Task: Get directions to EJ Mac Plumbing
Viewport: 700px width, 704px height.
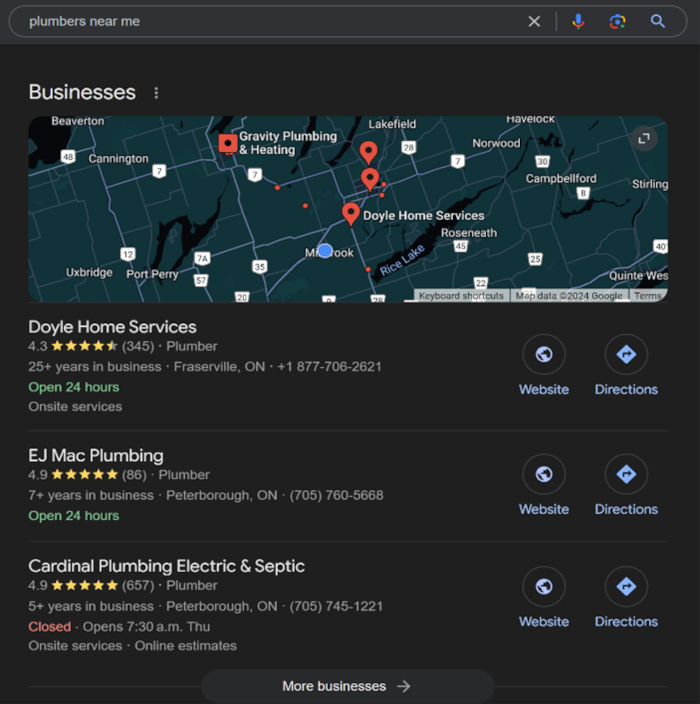Action: 626,485
